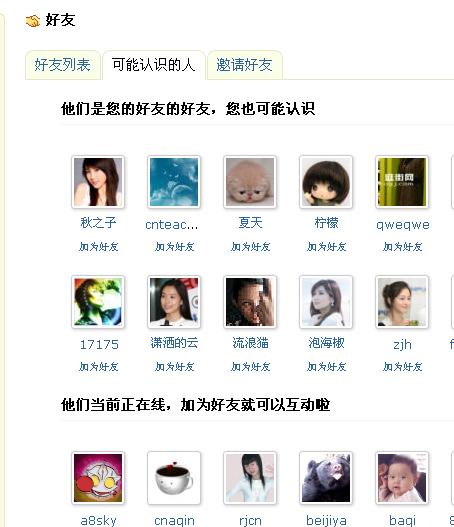Open the 泡海椒 username link
The height and width of the screenshot is (527, 454).
coord(326,343)
